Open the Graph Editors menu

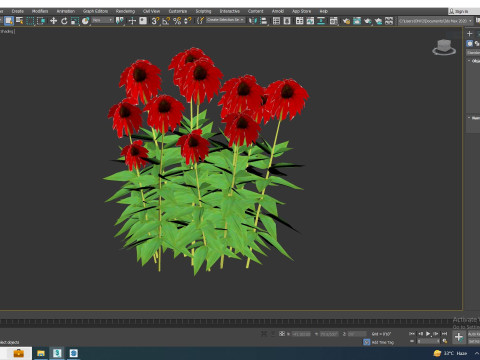(95, 11)
